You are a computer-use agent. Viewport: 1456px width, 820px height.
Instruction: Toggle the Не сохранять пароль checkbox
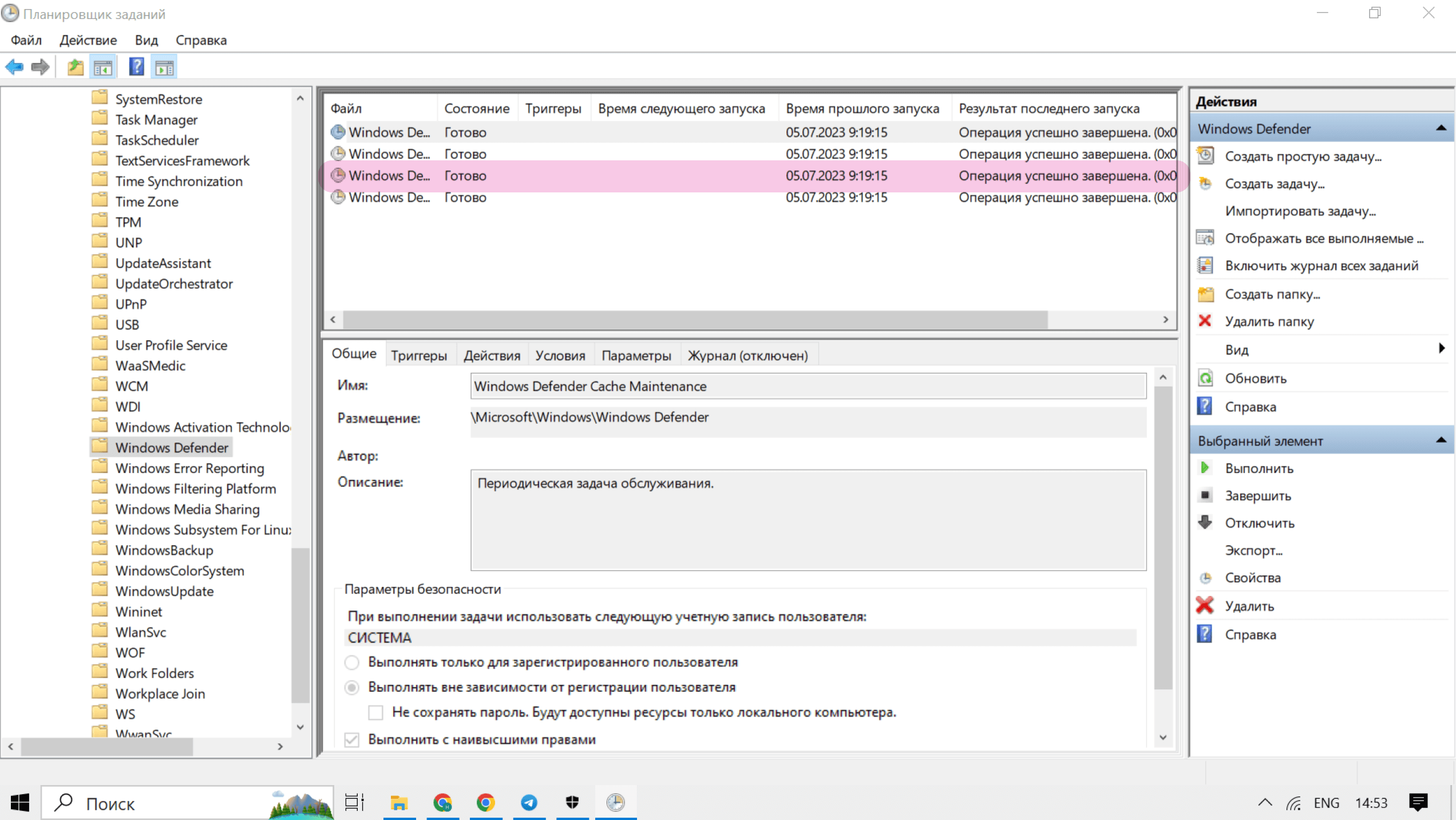point(375,712)
